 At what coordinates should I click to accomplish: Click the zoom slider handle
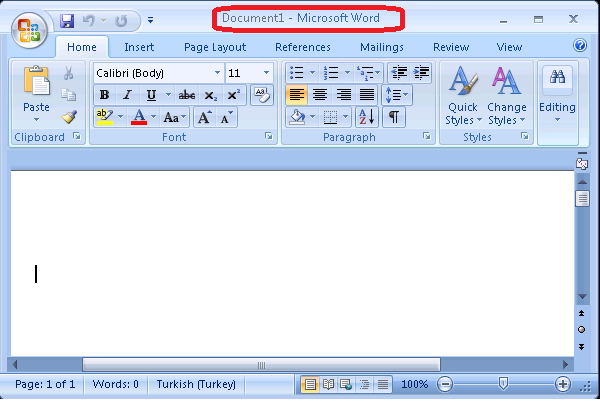click(503, 384)
